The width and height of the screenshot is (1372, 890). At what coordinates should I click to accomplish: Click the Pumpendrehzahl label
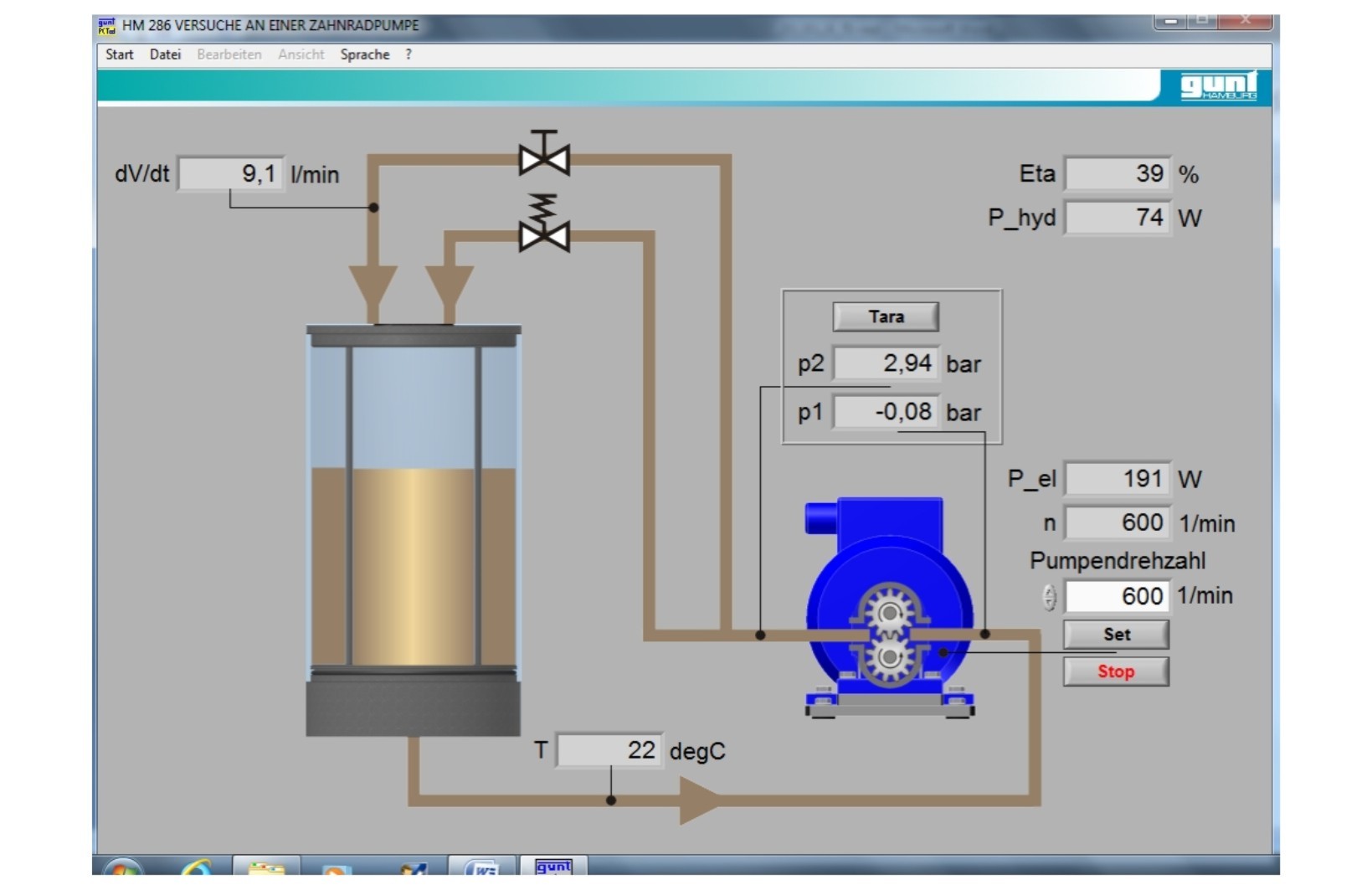[1117, 560]
